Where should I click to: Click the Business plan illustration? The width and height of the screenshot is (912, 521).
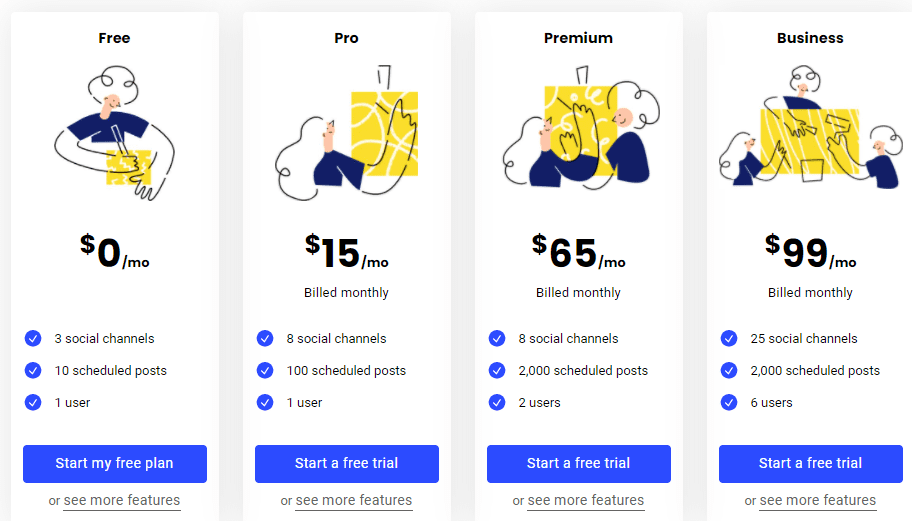811,127
